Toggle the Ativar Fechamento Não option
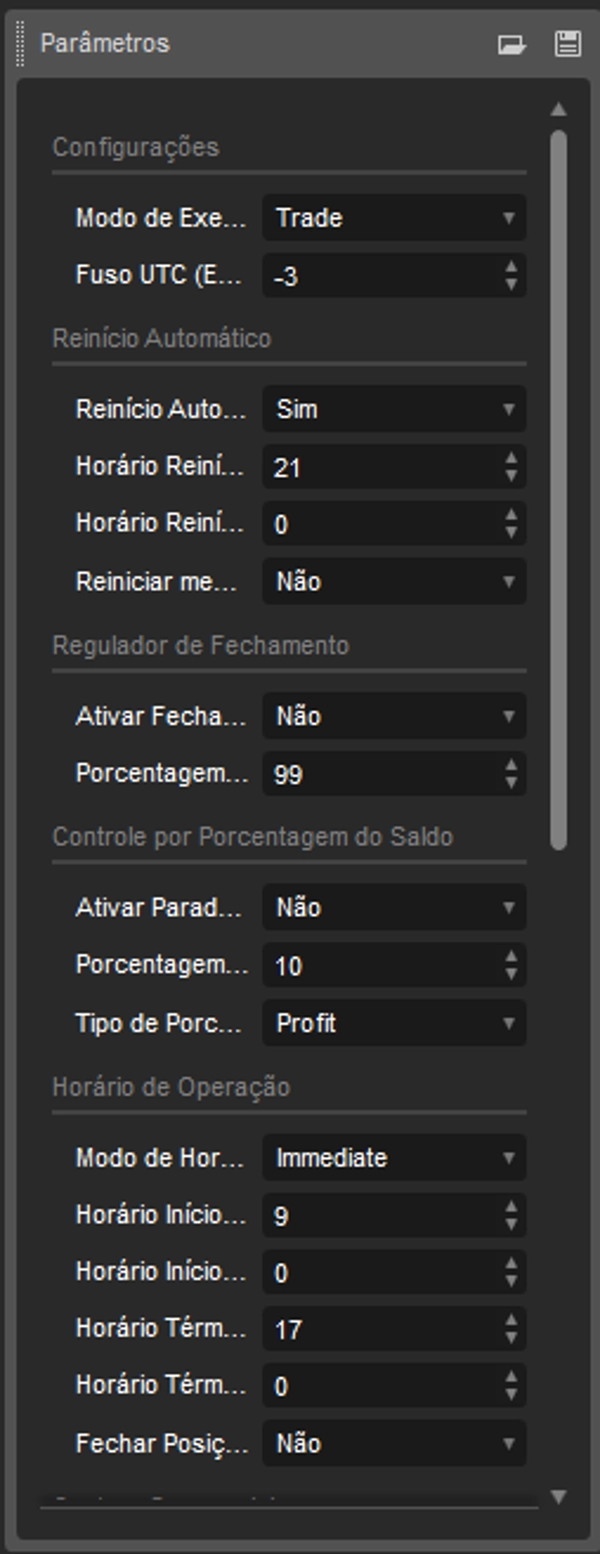The height and width of the screenshot is (1554, 600). tap(394, 716)
